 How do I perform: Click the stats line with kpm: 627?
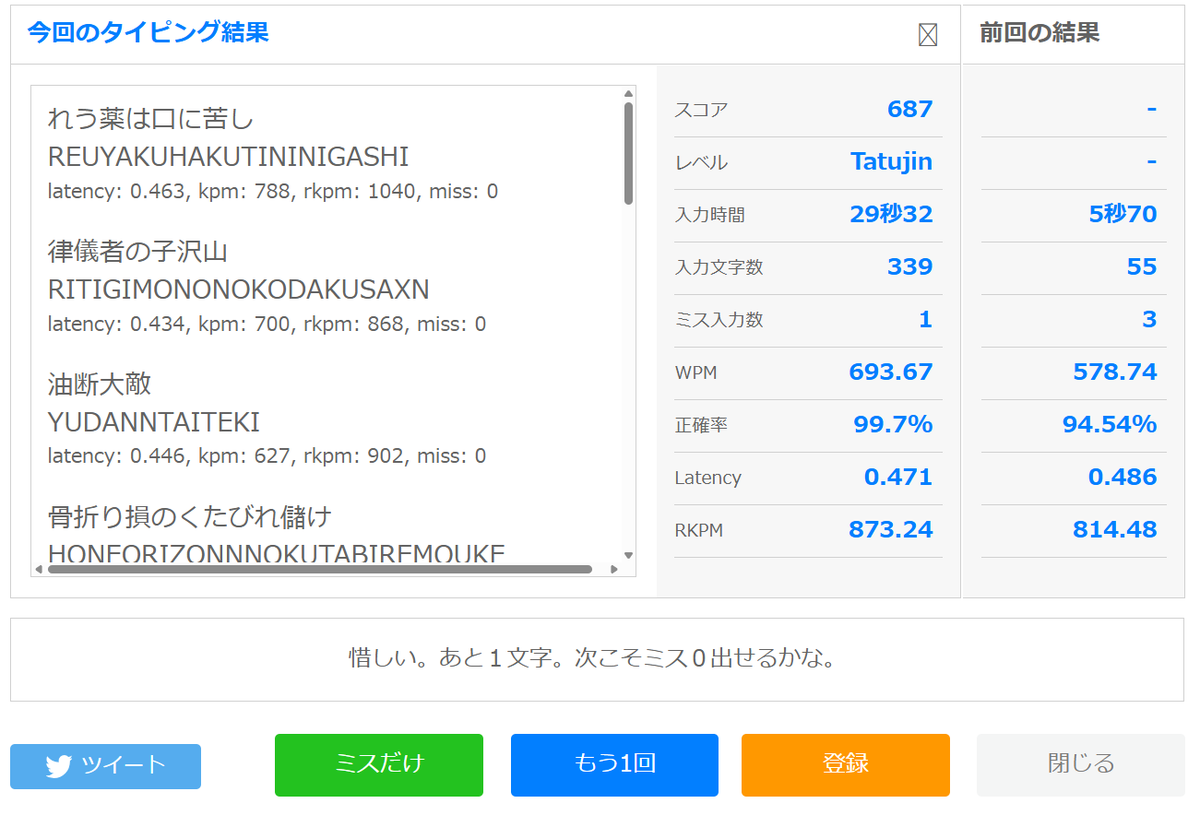267,456
